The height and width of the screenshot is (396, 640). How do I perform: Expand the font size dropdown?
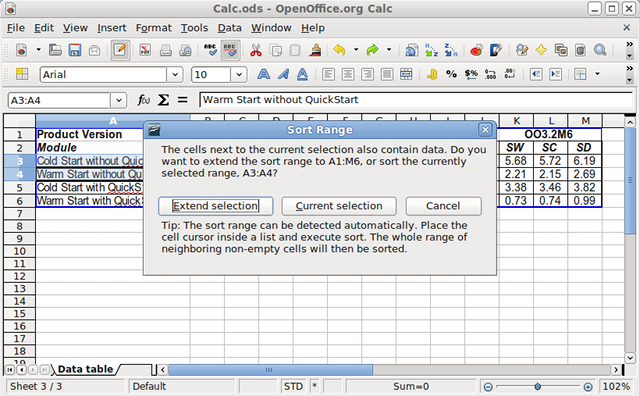(x=239, y=75)
